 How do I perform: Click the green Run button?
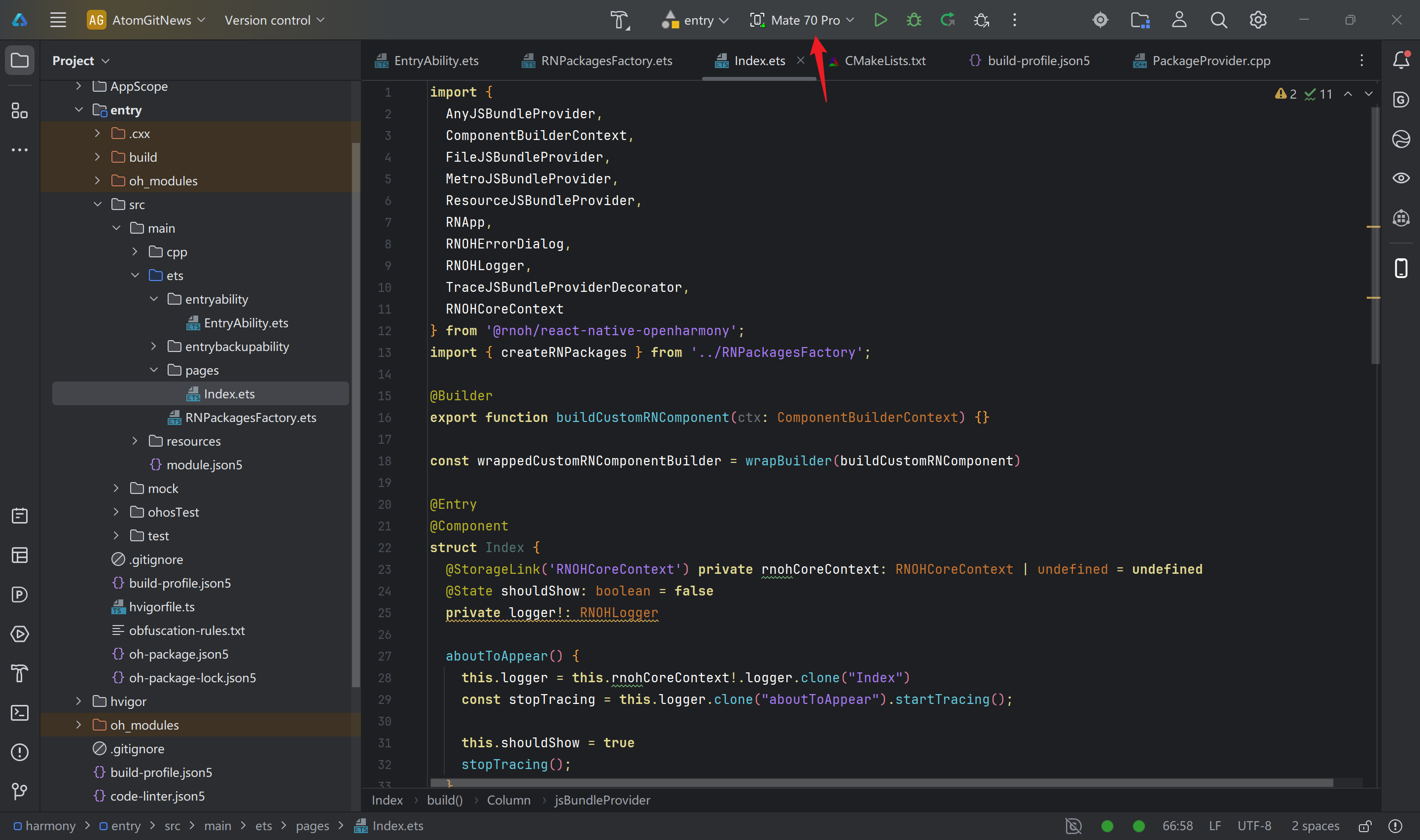click(880, 20)
